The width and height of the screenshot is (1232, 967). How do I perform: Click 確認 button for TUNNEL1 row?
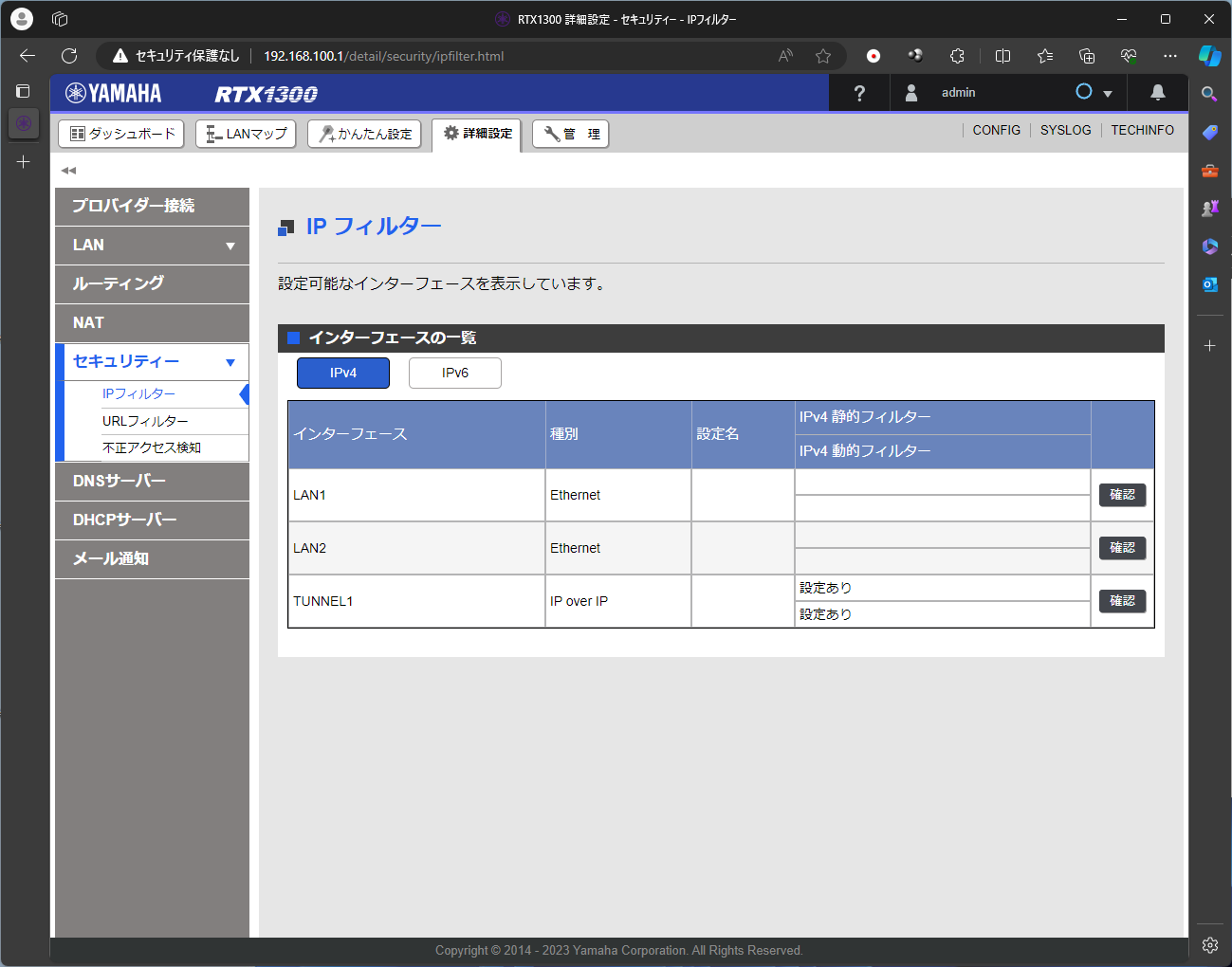point(1122,601)
